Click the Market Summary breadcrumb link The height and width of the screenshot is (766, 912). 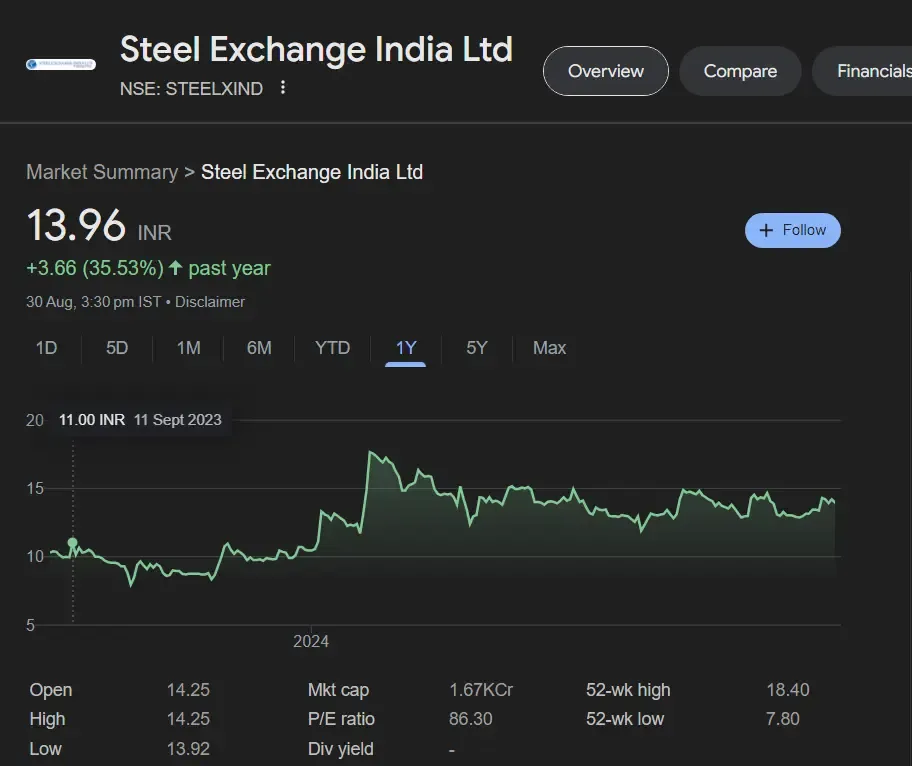point(102,172)
